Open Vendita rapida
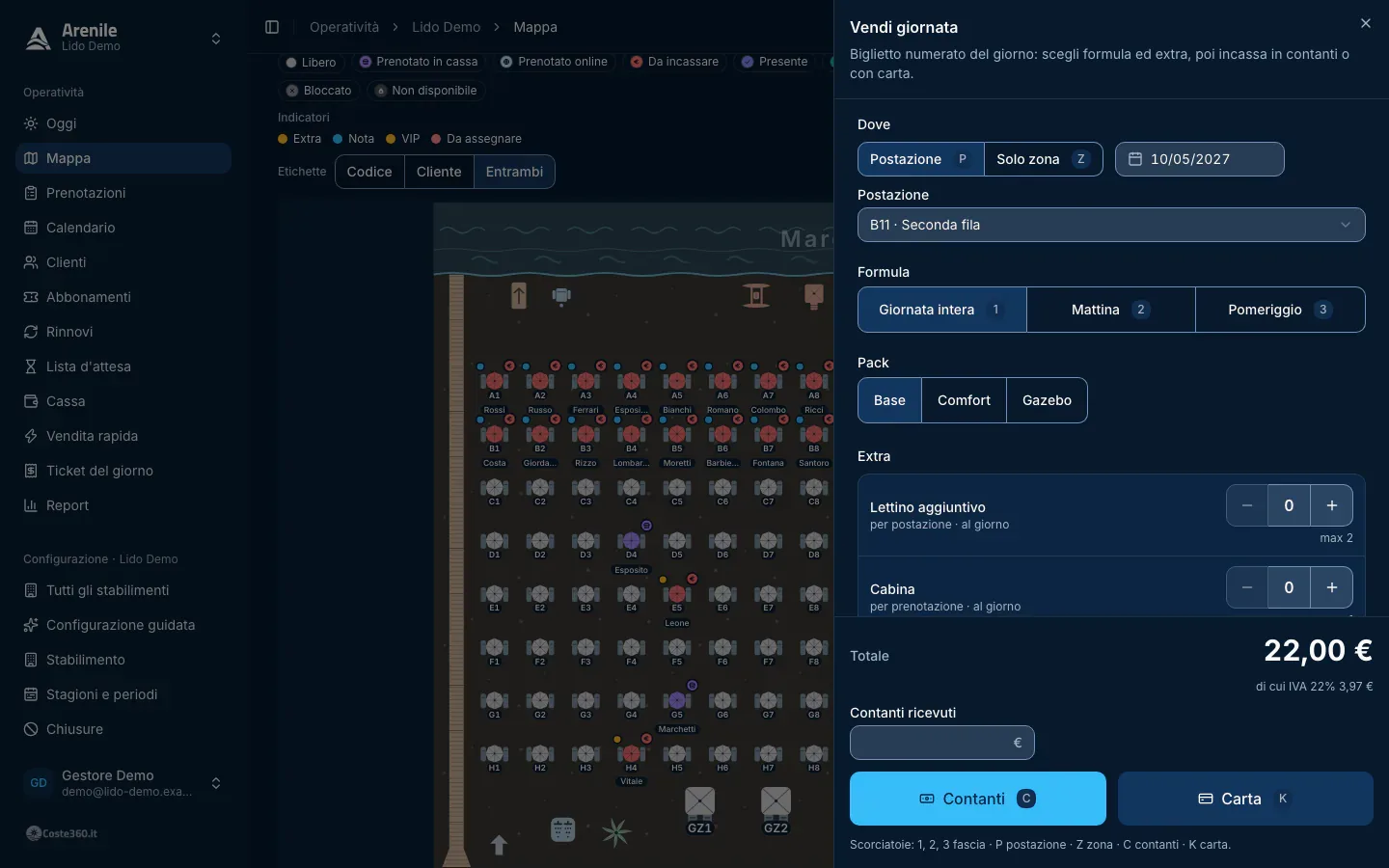The height and width of the screenshot is (868, 1389). (x=123, y=436)
